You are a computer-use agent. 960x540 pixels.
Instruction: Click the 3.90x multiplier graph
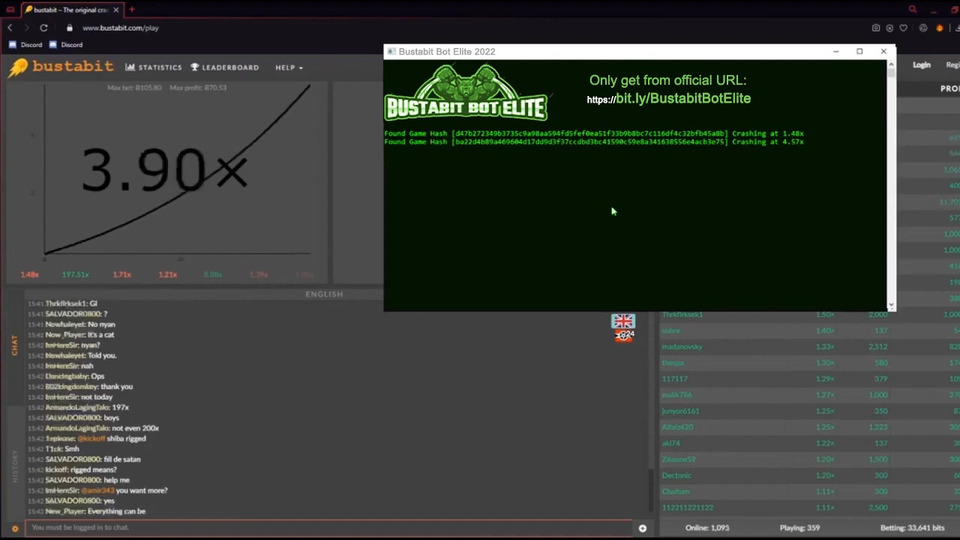tap(167, 170)
